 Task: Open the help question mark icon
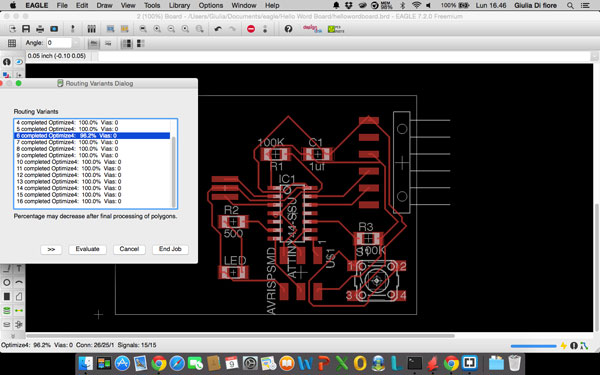tap(288, 29)
